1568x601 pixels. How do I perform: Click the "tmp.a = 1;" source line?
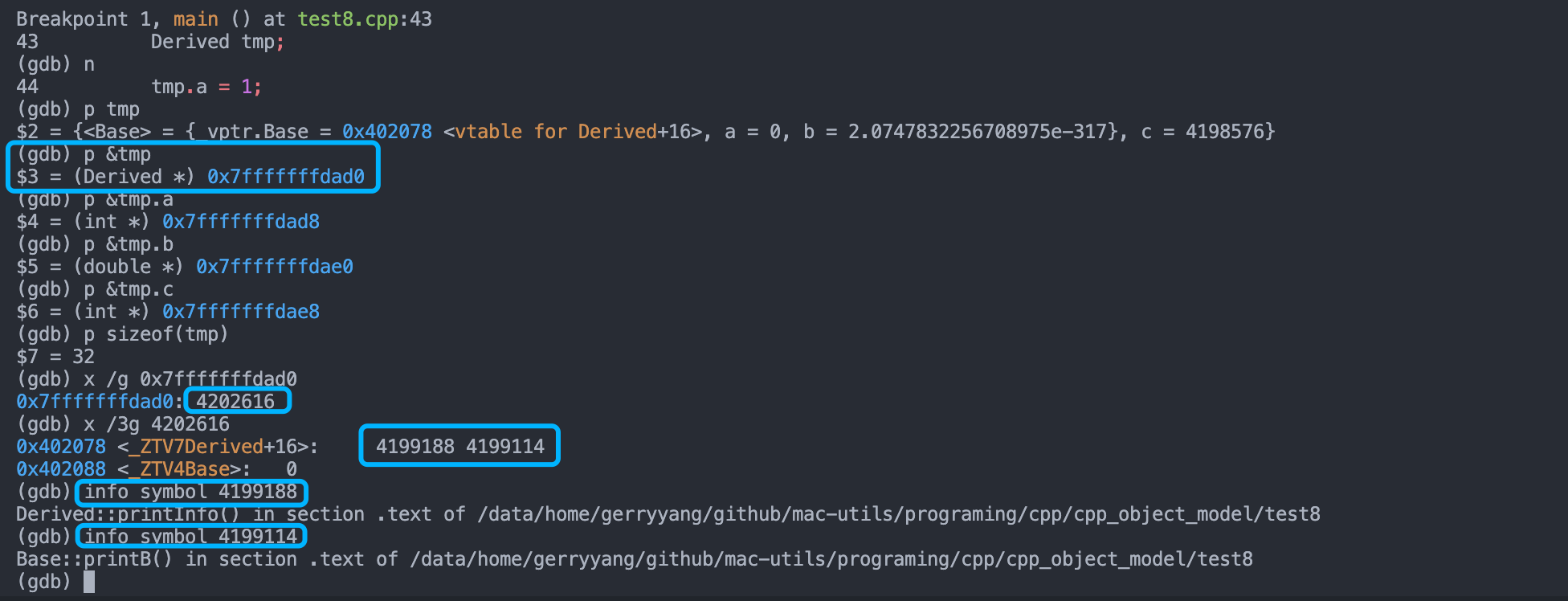(x=206, y=87)
